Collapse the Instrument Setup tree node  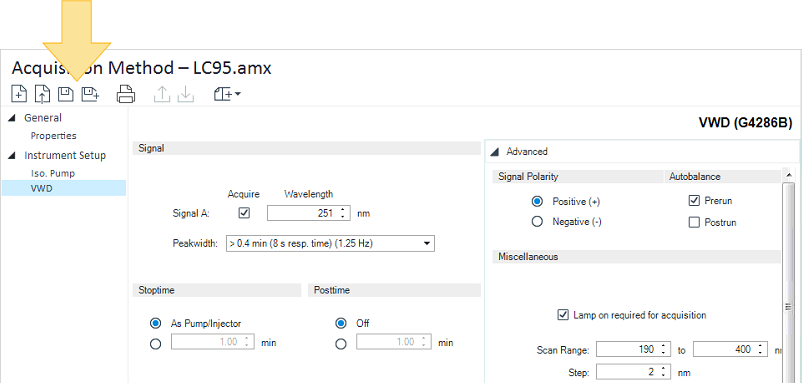(x=11, y=155)
